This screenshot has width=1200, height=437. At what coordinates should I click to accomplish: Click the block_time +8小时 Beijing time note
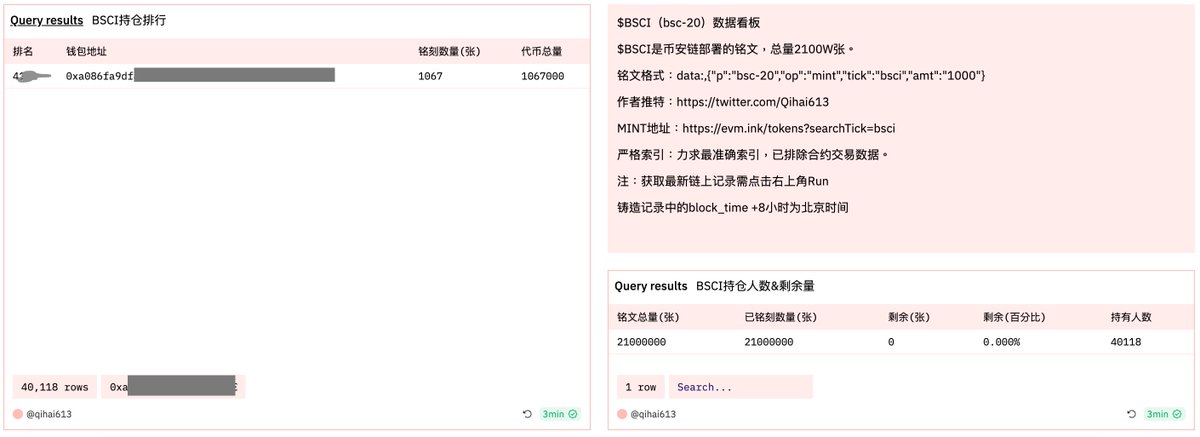coord(732,208)
